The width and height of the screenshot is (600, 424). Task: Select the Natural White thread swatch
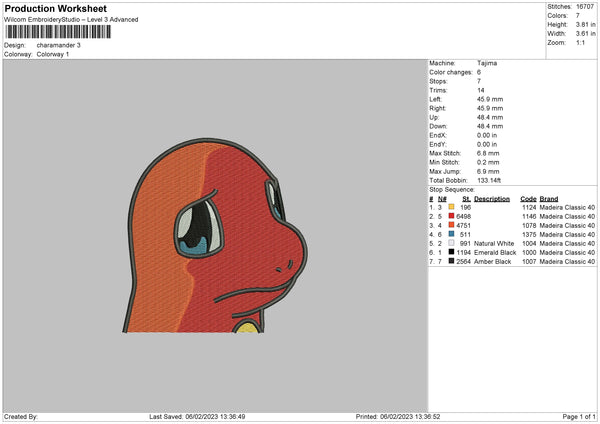tap(450, 243)
